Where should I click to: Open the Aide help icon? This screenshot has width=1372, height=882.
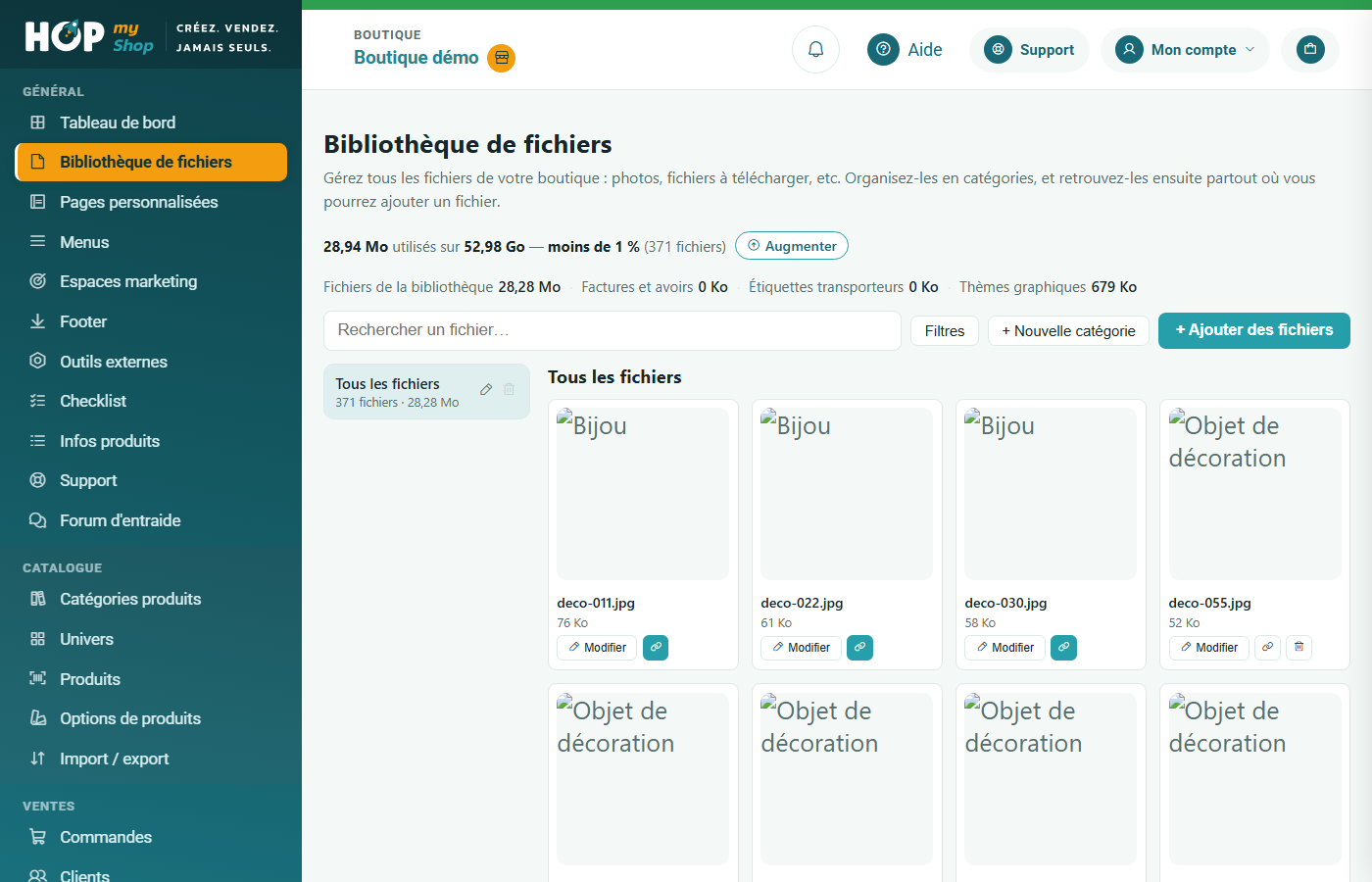click(x=883, y=49)
